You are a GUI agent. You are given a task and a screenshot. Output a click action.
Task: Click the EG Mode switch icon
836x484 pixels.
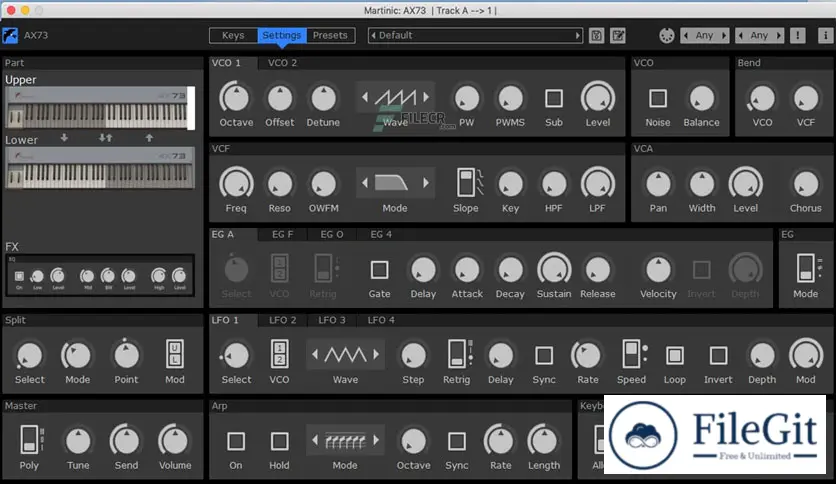coord(806,268)
